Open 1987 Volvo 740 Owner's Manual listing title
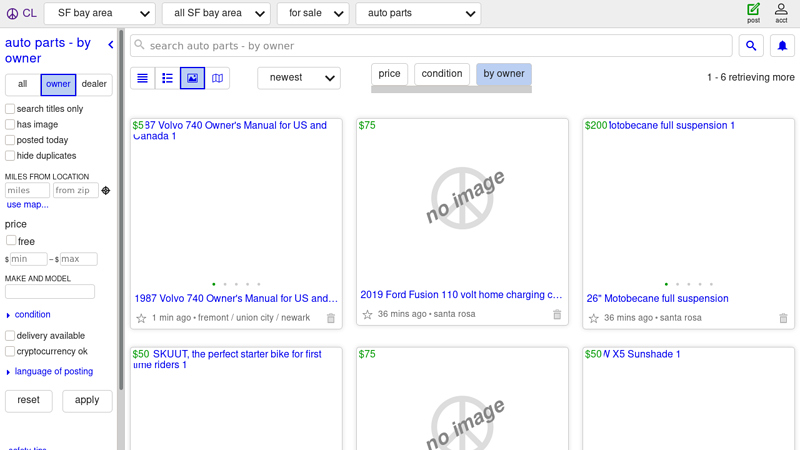800x450 pixels. click(236, 298)
